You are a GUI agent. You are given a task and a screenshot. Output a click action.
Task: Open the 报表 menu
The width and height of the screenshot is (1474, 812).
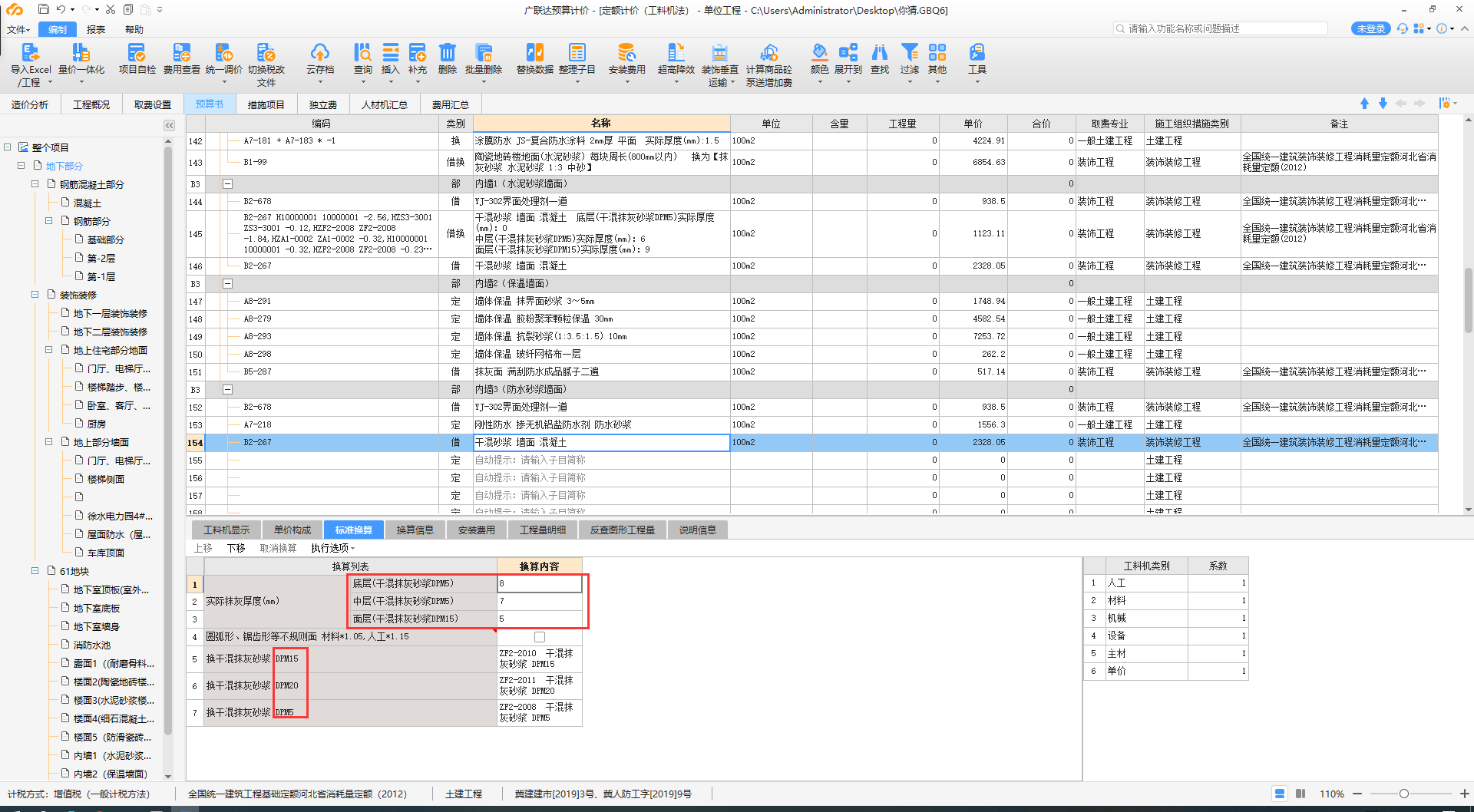[x=96, y=29]
